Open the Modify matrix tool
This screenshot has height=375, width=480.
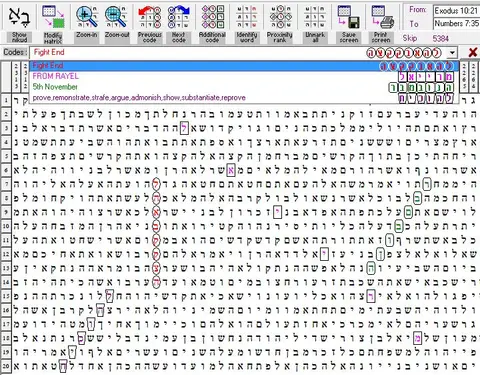coord(53,17)
